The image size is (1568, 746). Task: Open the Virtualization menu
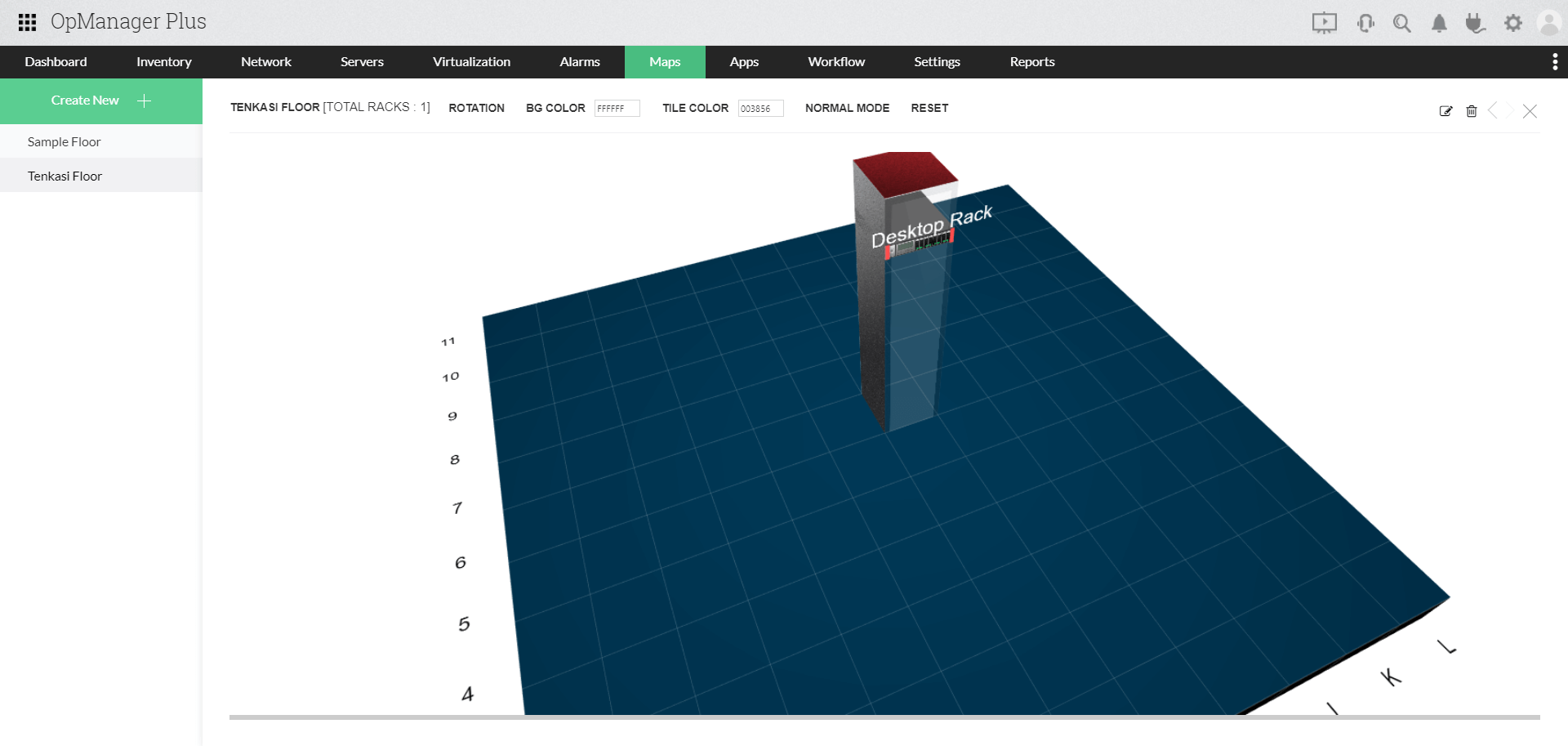pyautogui.click(x=471, y=61)
